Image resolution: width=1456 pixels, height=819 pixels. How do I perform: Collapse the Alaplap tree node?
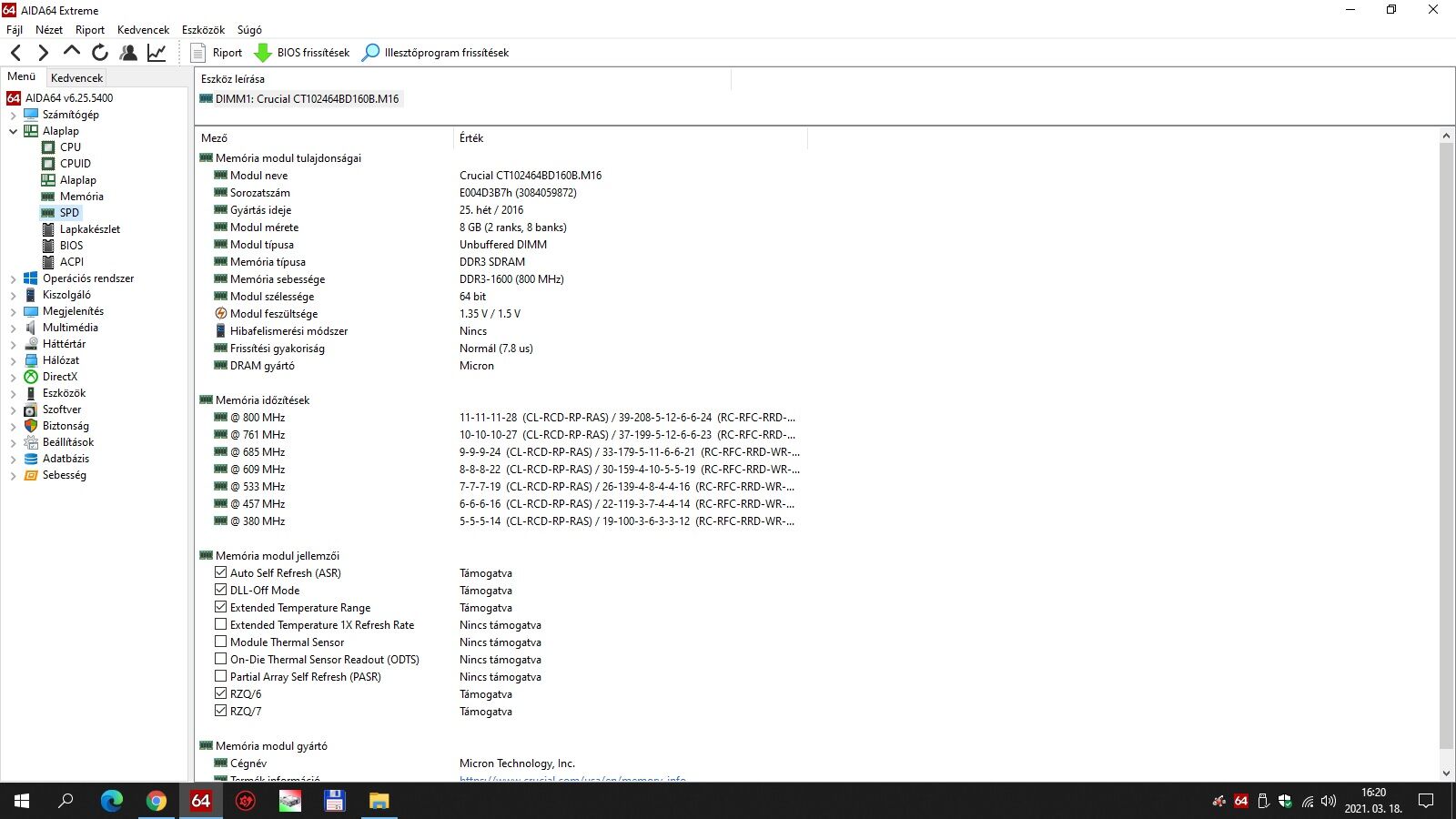[x=13, y=131]
